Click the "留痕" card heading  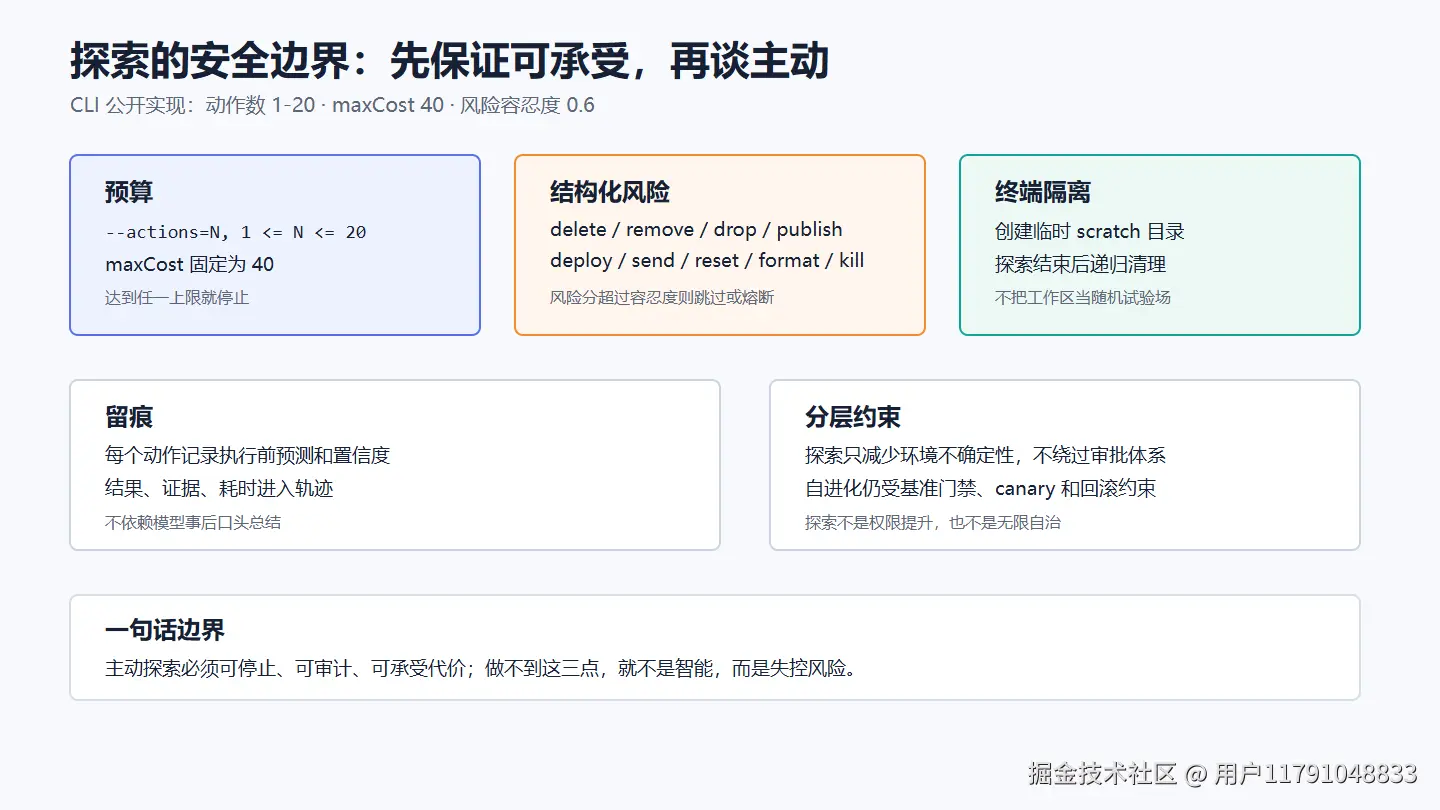129,417
